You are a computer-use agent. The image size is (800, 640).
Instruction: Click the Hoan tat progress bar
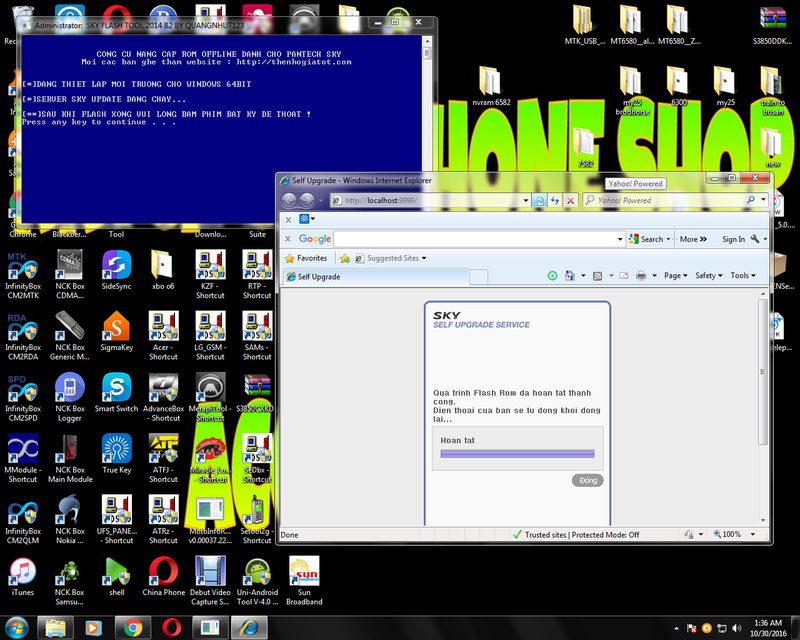pos(517,454)
